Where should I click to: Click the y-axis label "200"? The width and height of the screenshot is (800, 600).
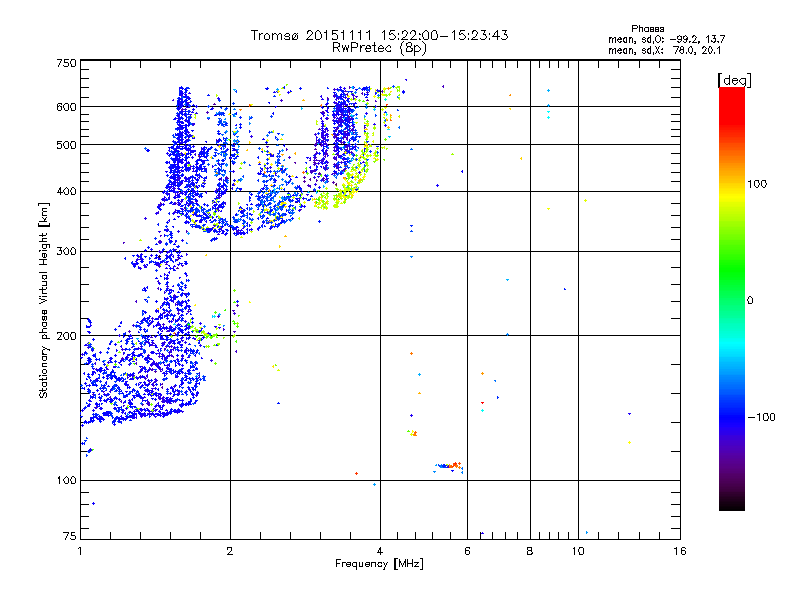(x=66, y=336)
